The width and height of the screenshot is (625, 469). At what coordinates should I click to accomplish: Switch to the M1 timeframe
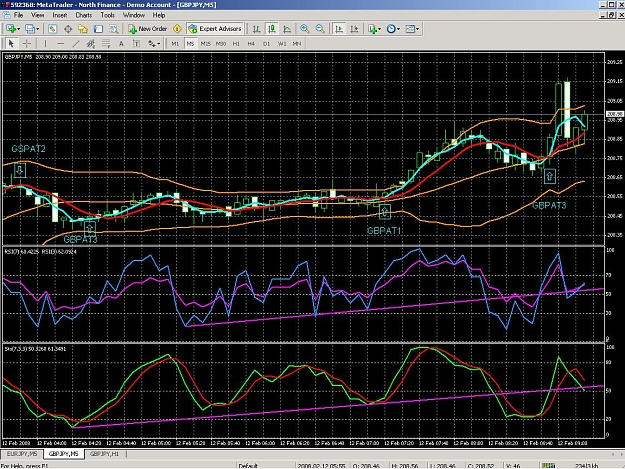(175, 43)
